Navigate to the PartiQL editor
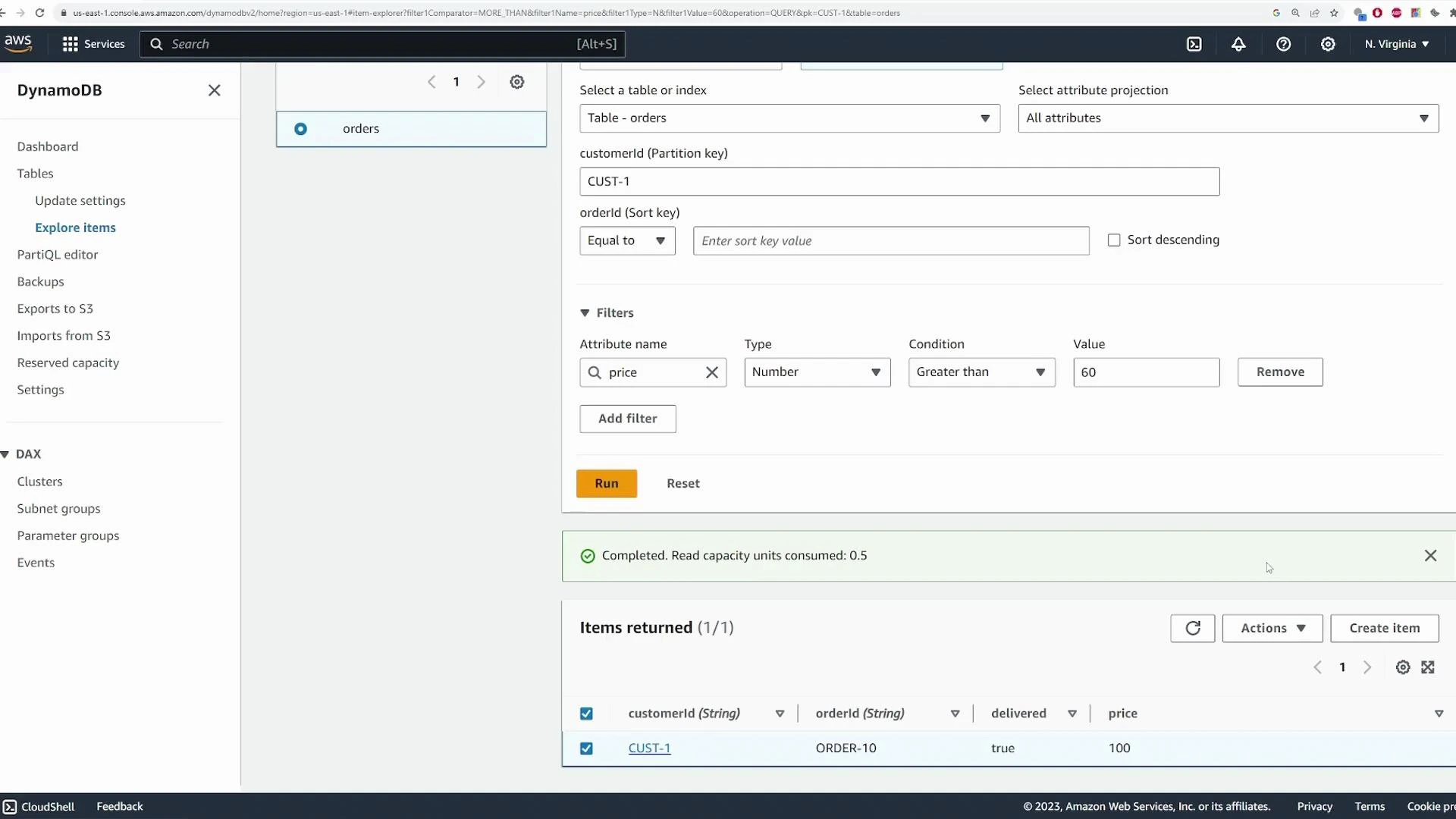Viewport: 1456px width, 819px height. tap(57, 254)
